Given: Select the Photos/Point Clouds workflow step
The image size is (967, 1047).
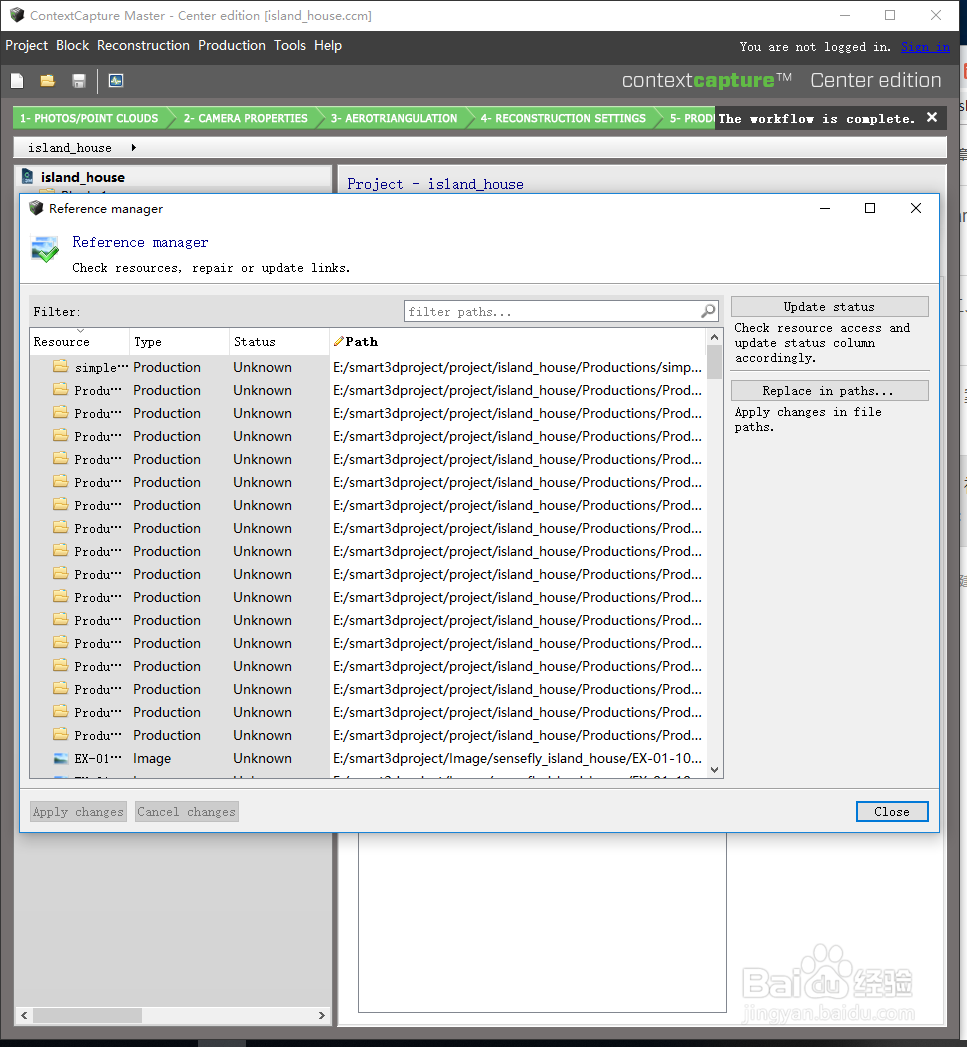Looking at the screenshot, I should [x=89, y=118].
